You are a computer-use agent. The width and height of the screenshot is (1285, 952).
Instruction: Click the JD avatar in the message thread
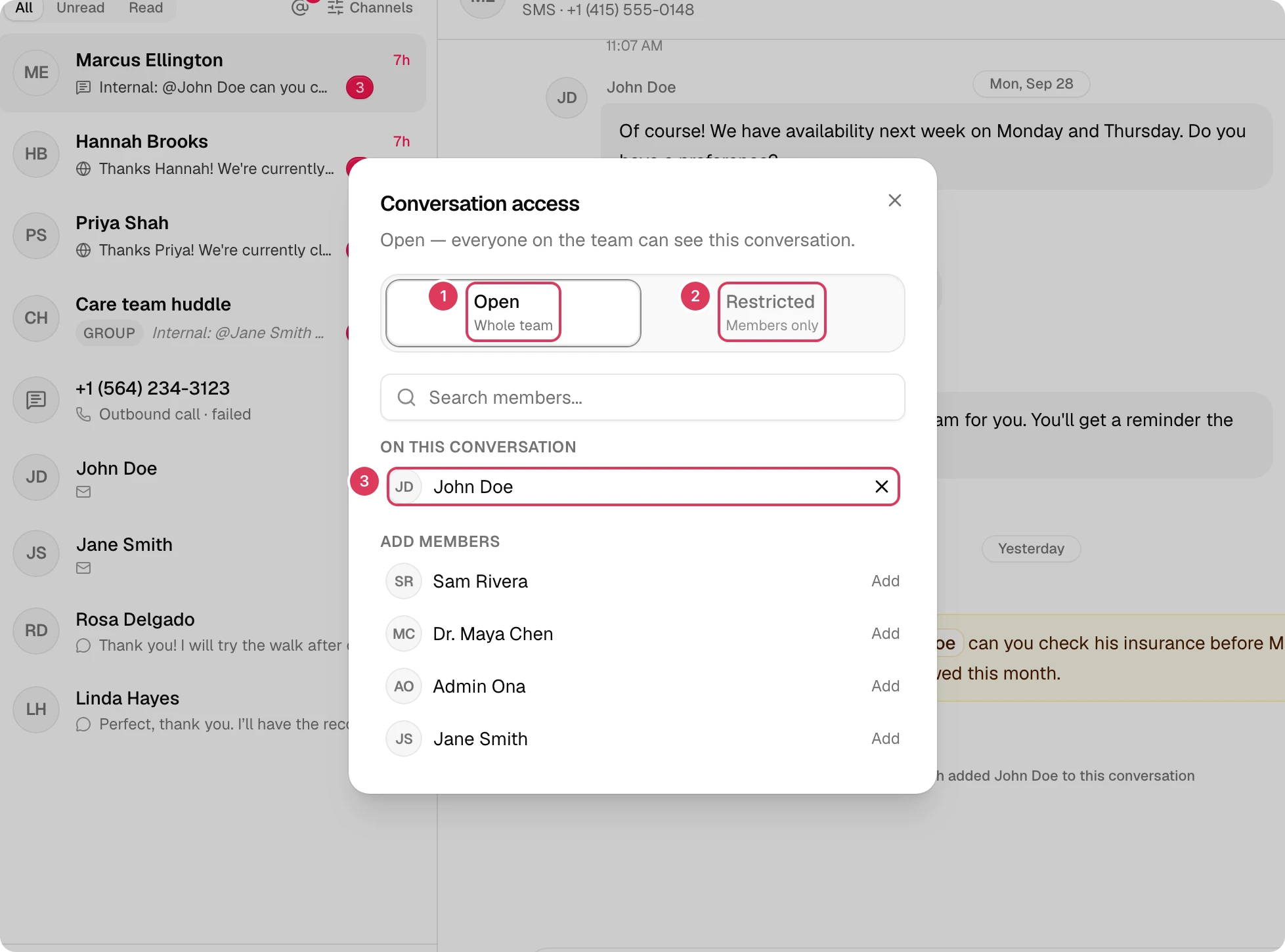tap(567, 98)
